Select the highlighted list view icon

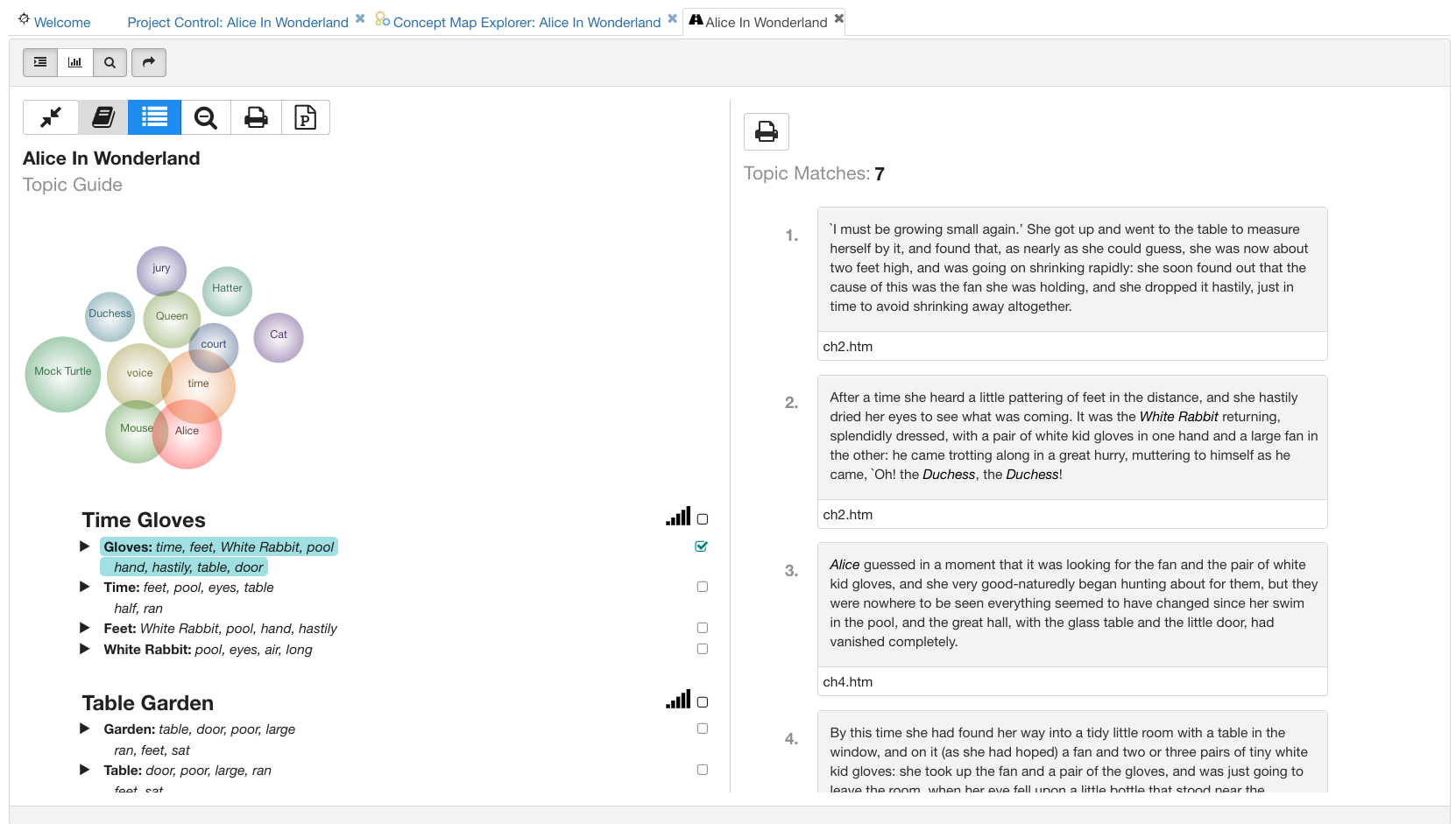point(154,117)
